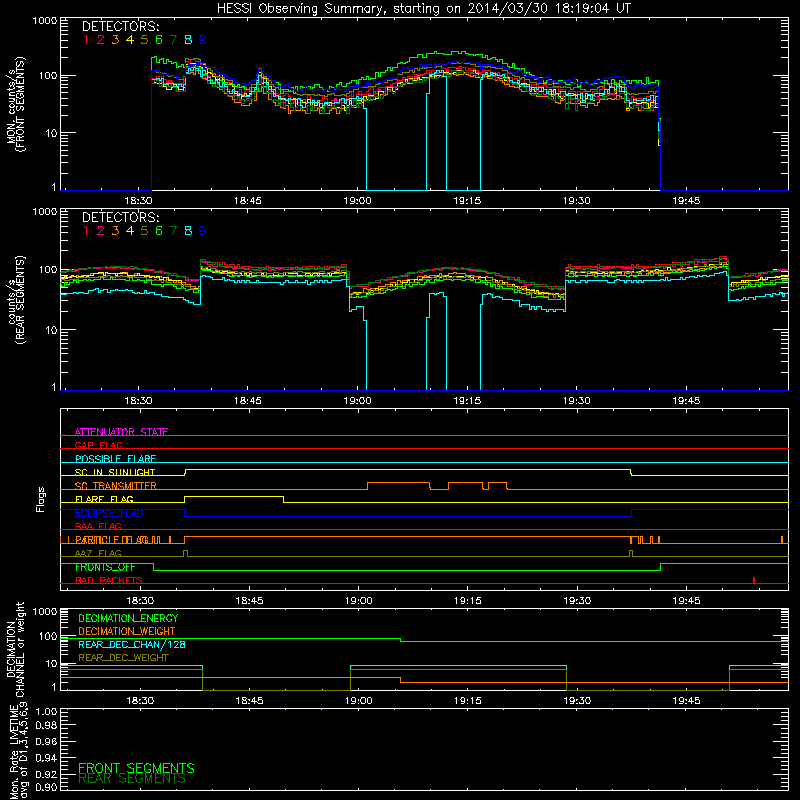This screenshot has width=800, height=800.
Task: Select blue detector 9 in front segments legend
Action: pos(203,39)
